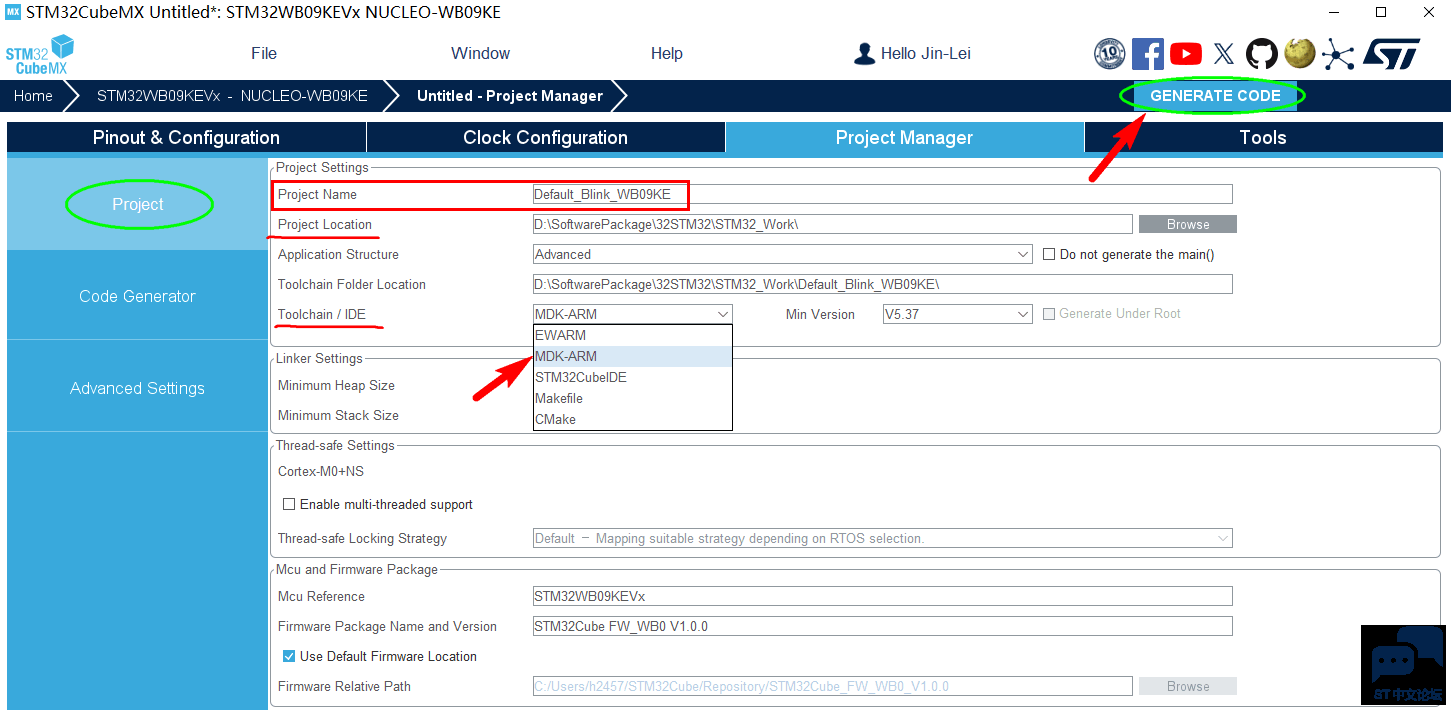Open the Application Structure dropdown
Screen dimensions: 1451x710
(x=783, y=254)
